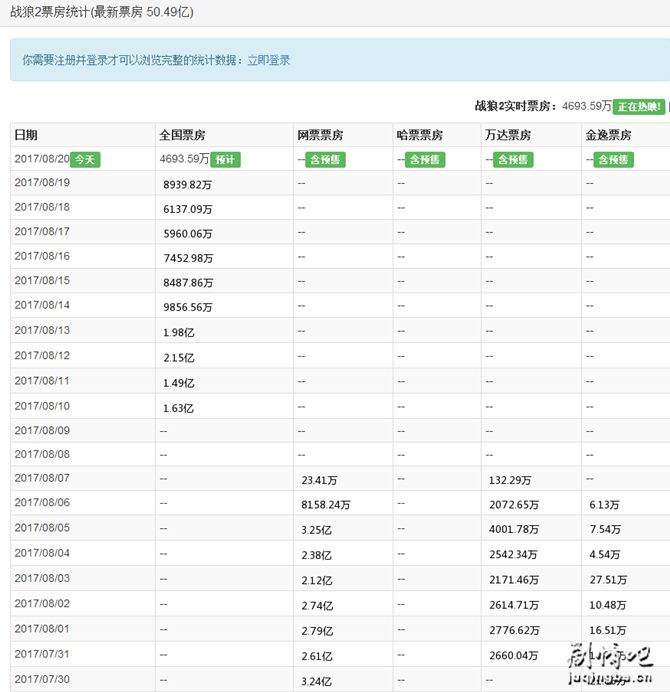
Task: Click the 27.51万 value in 金逸票房
Action: point(605,579)
